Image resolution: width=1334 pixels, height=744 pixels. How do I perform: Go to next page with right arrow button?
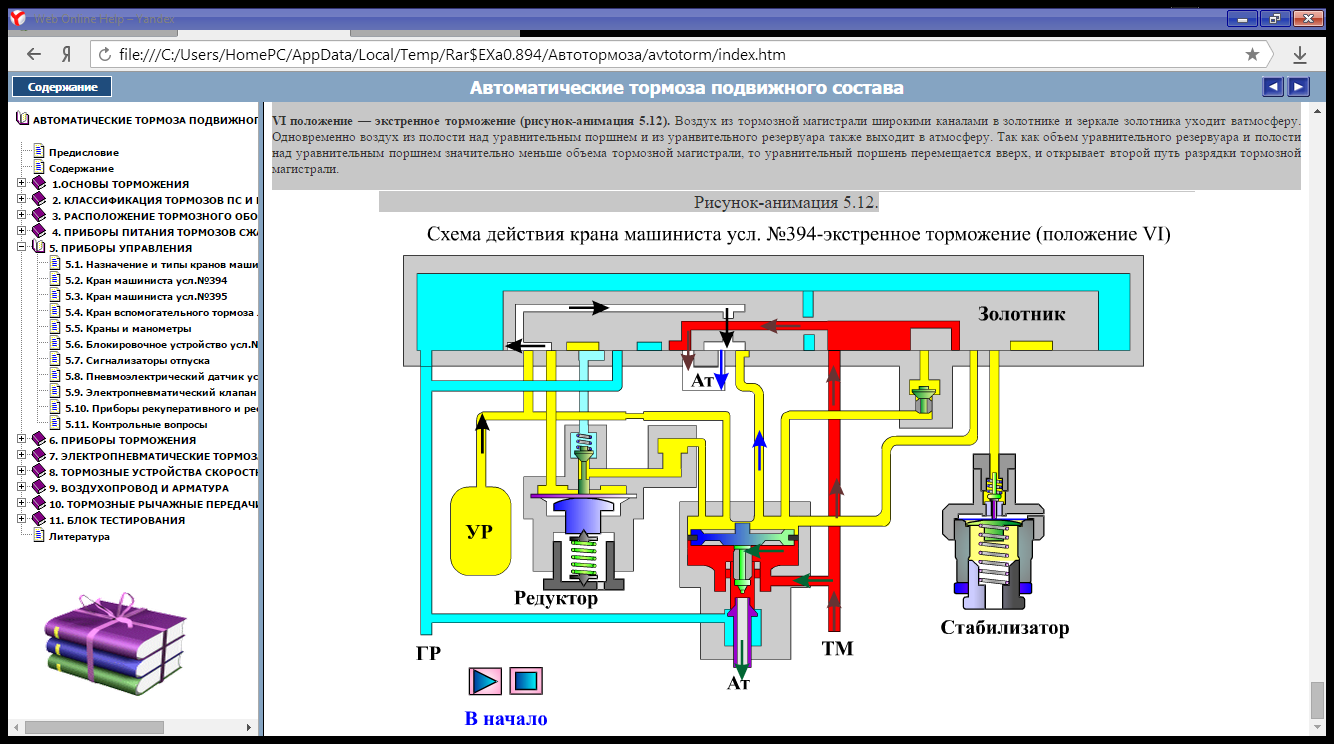point(1298,87)
